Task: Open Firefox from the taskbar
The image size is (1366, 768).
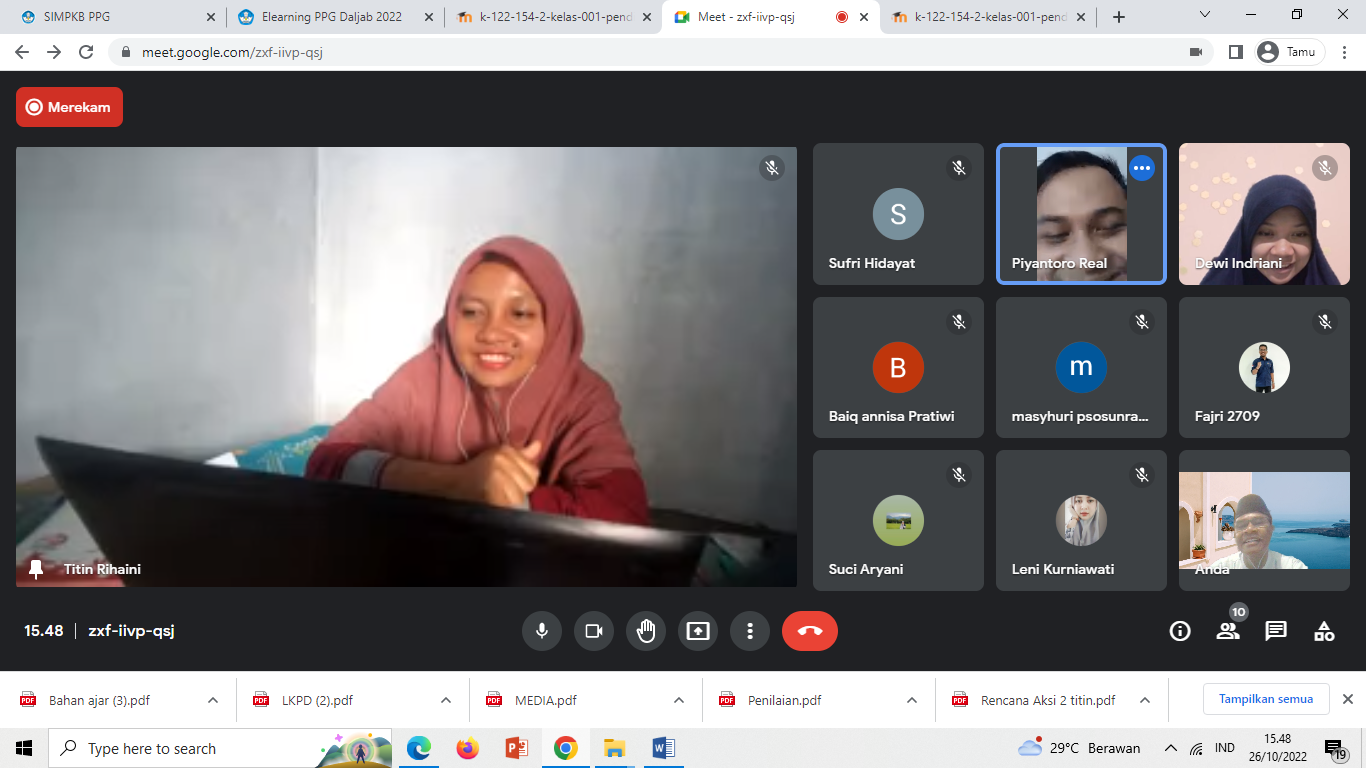Action: tap(467, 748)
